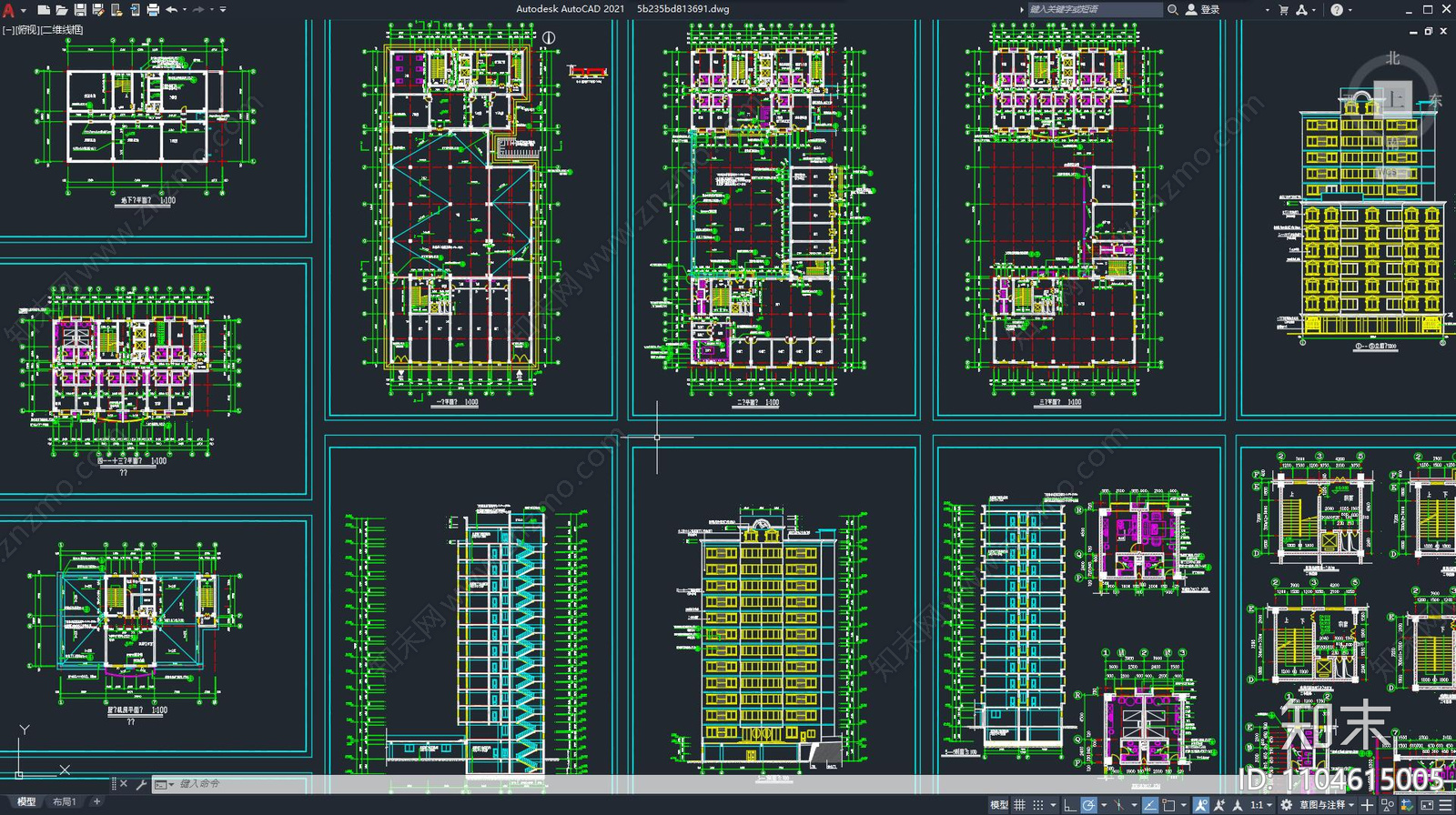This screenshot has width=1456, height=815.
Task: Save the drawing with the diskette icon
Action: pyautogui.click(x=80, y=9)
